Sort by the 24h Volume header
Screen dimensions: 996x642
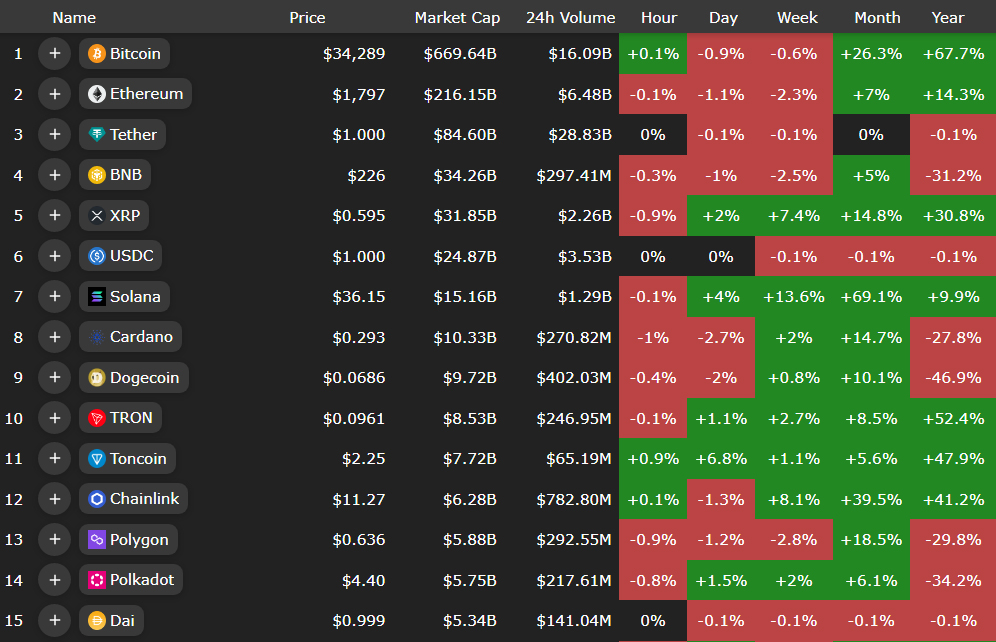pos(570,17)
